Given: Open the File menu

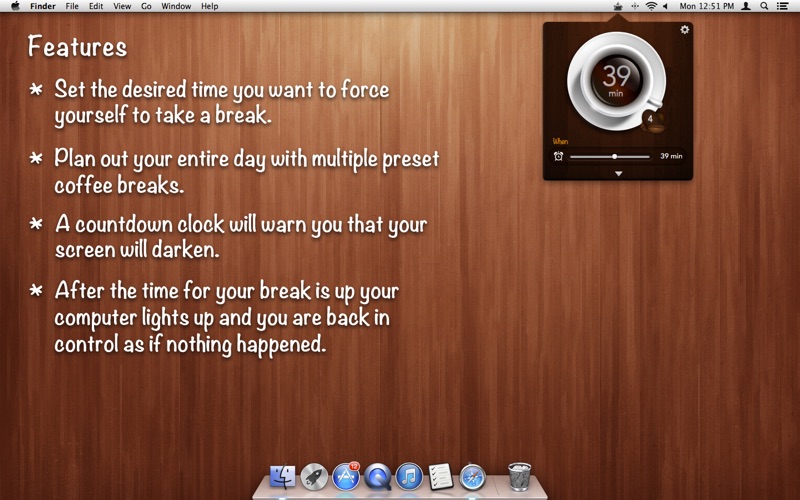Looking at the screenshot, I should coord(72,6).
